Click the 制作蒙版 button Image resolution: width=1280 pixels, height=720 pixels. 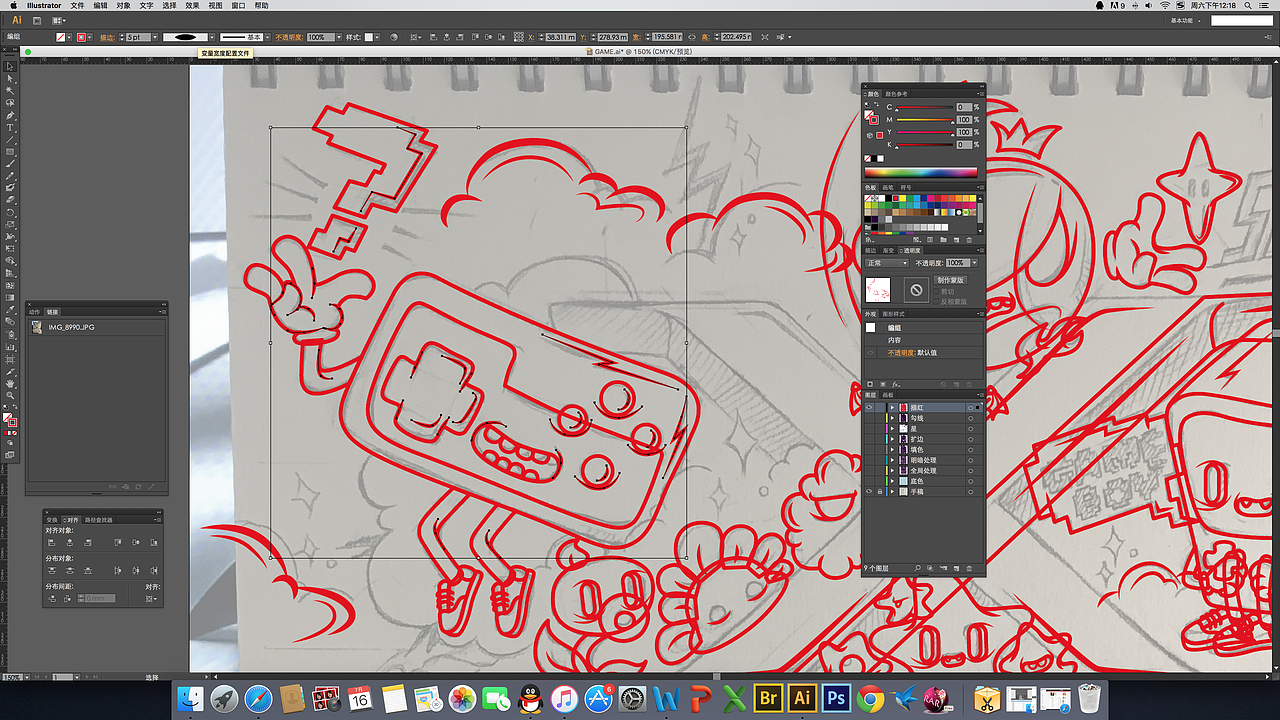(949, 280)
